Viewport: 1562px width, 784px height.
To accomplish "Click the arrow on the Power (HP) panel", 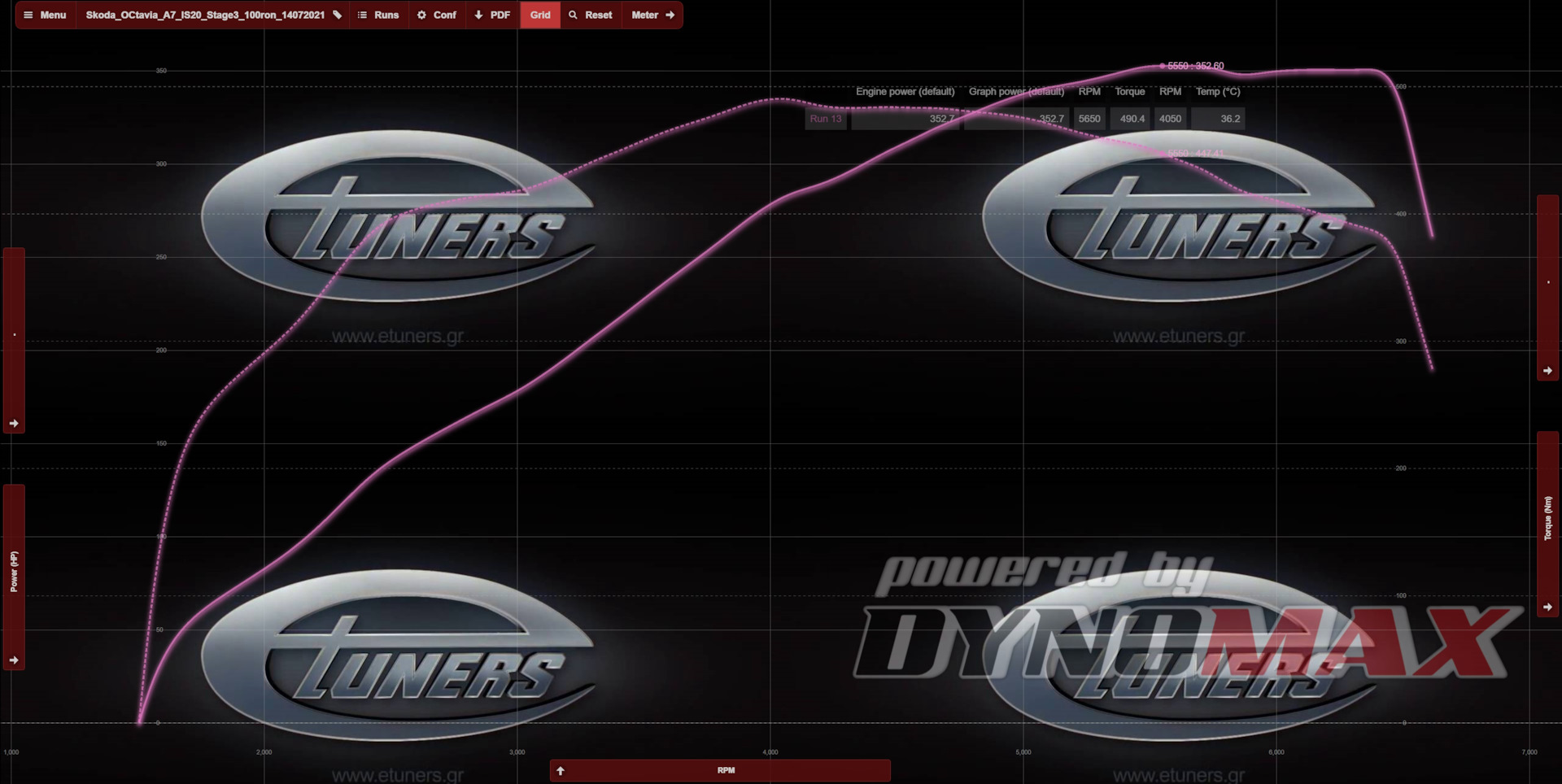I will tap(14, 660).
